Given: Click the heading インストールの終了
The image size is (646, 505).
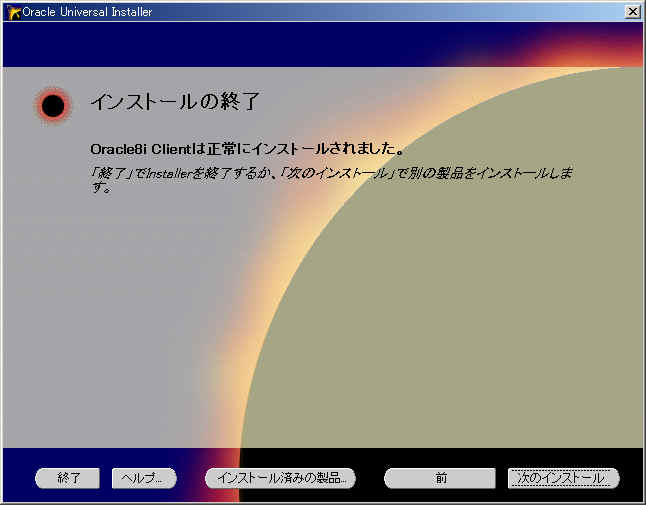Looking at the screenshot, I should [175, 101].
